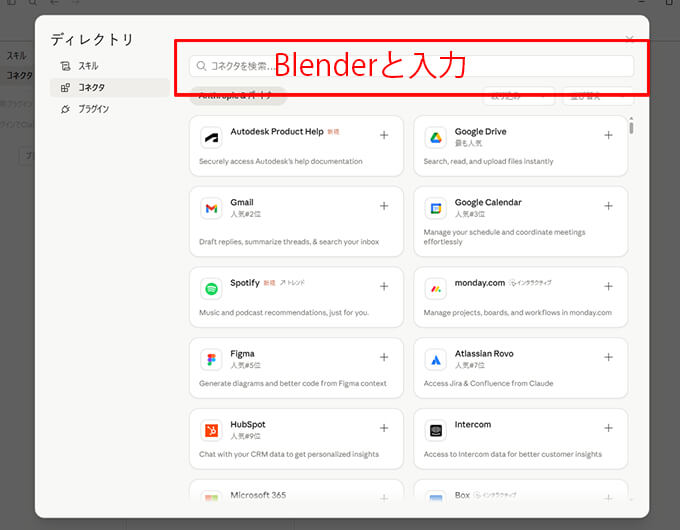Select the コネクタ sidebar item
Viewport: 680px width, 530px height.
tap(91, 87)
